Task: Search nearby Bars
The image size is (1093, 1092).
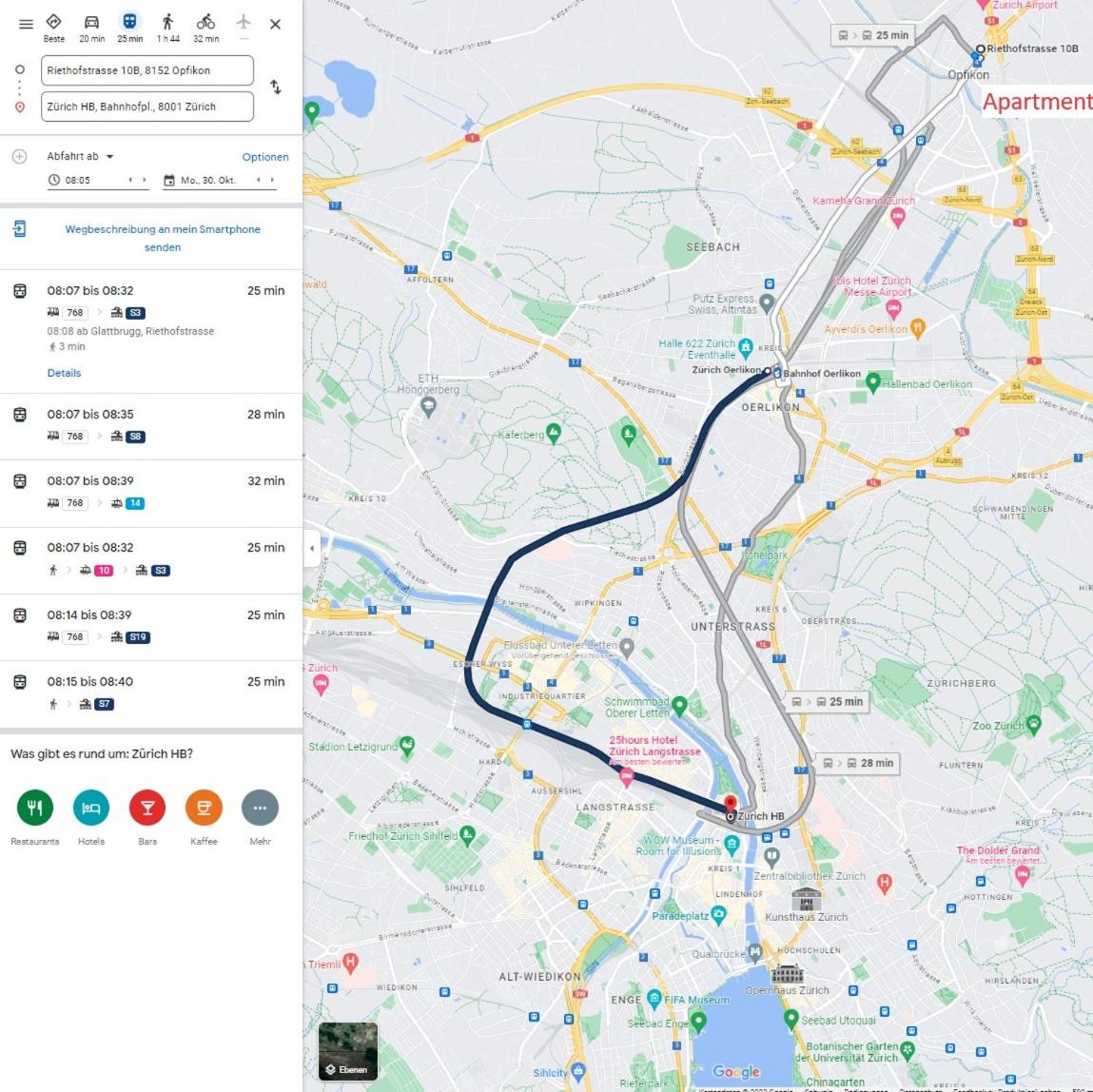Action: tap(147, 808)
